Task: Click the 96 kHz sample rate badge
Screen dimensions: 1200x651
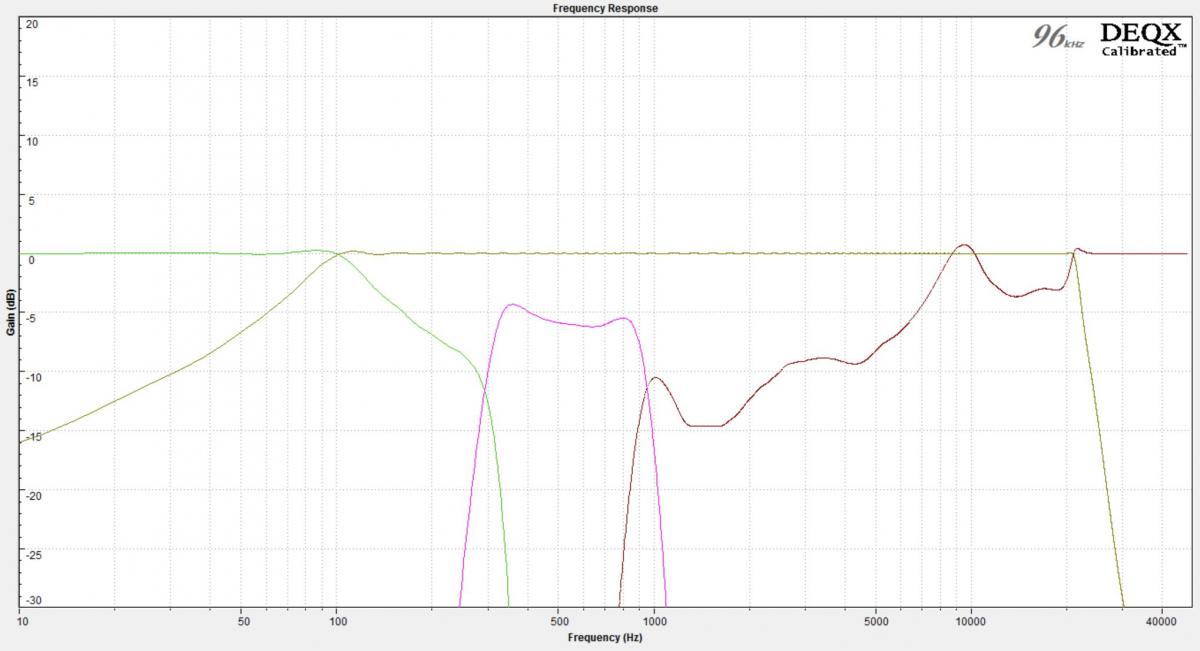Action: tap(1057, 38)
